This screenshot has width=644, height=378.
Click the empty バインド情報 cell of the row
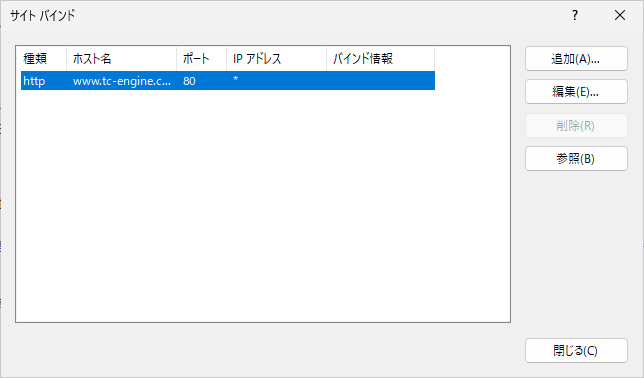click(380, 81)
